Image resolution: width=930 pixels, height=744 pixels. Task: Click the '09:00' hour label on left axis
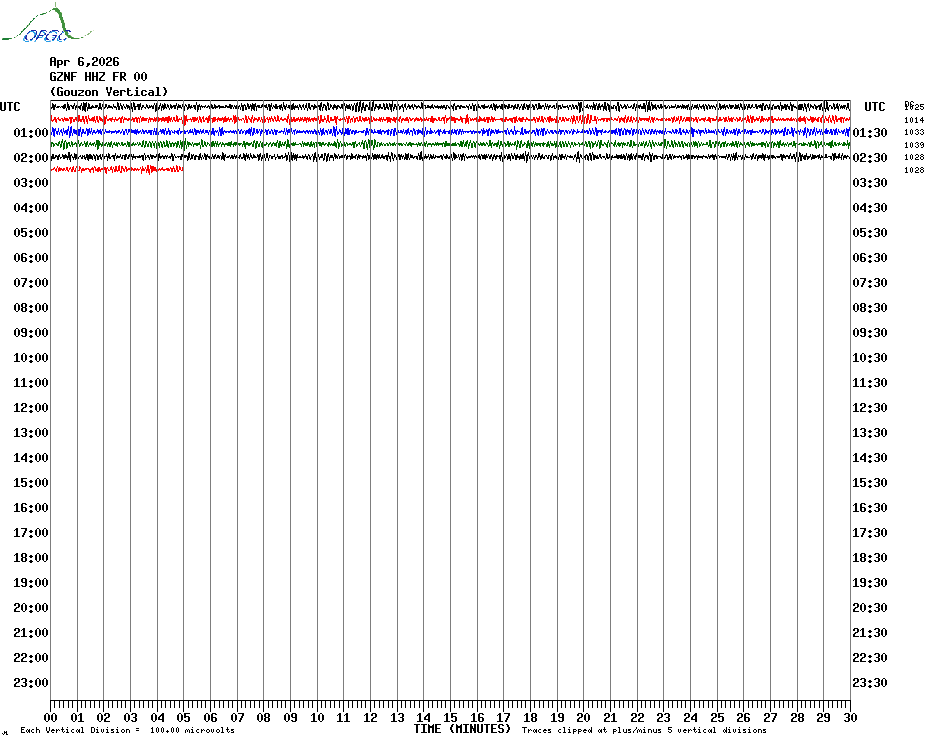coord(31,332)
